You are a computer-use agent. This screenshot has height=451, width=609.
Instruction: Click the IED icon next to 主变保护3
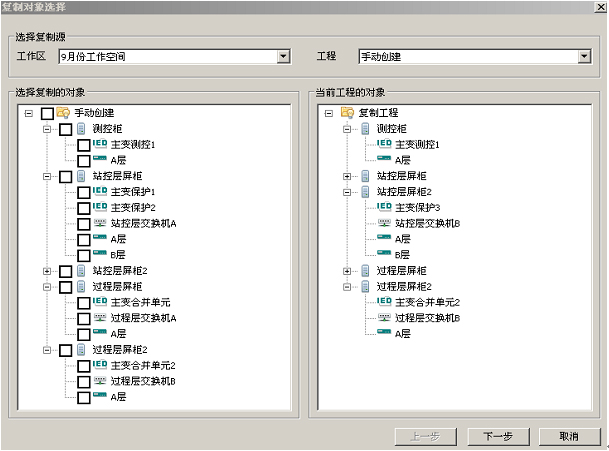383,207
